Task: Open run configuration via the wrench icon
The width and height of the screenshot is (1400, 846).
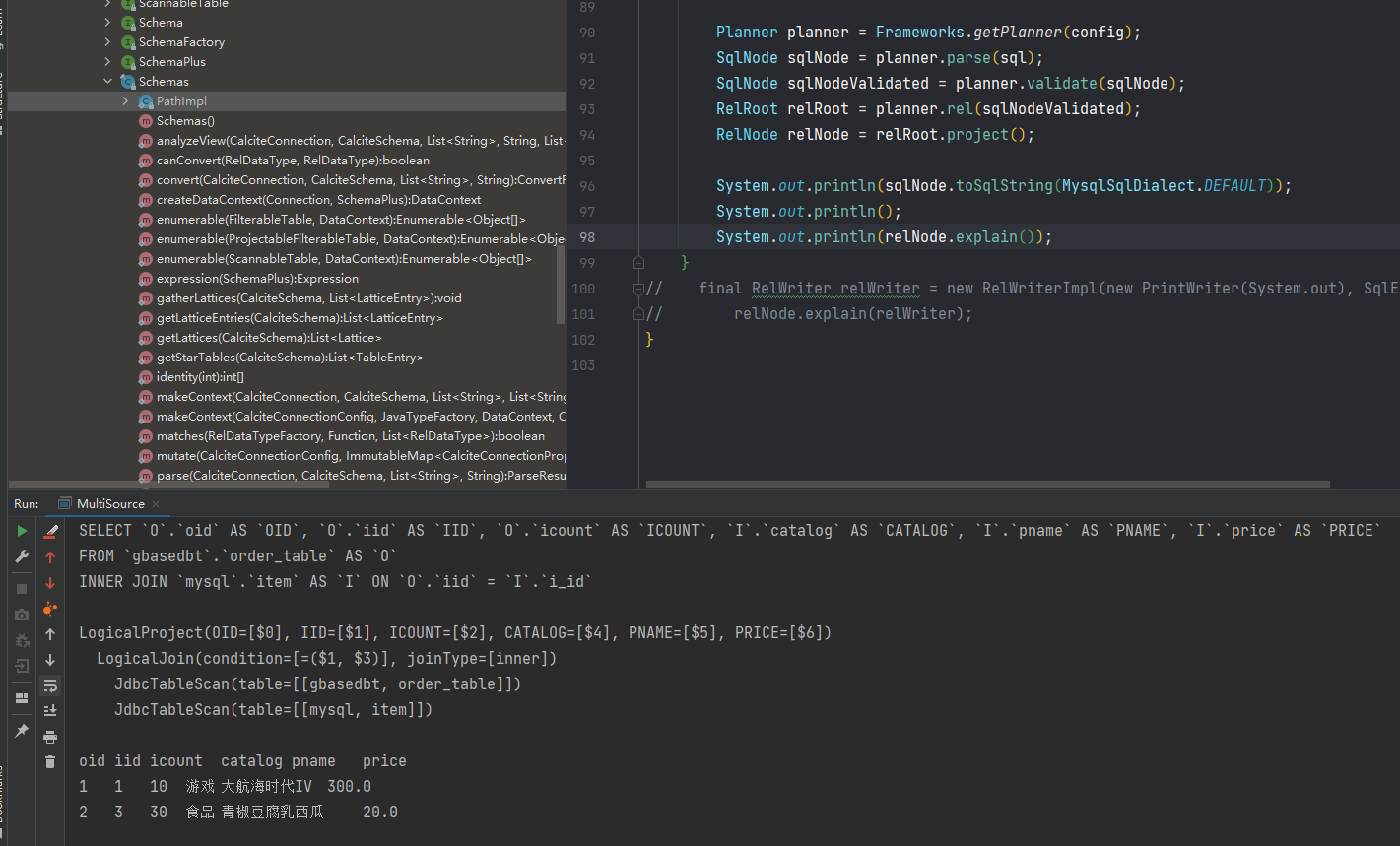Action: pyautogui.click(x=22, y=556)
